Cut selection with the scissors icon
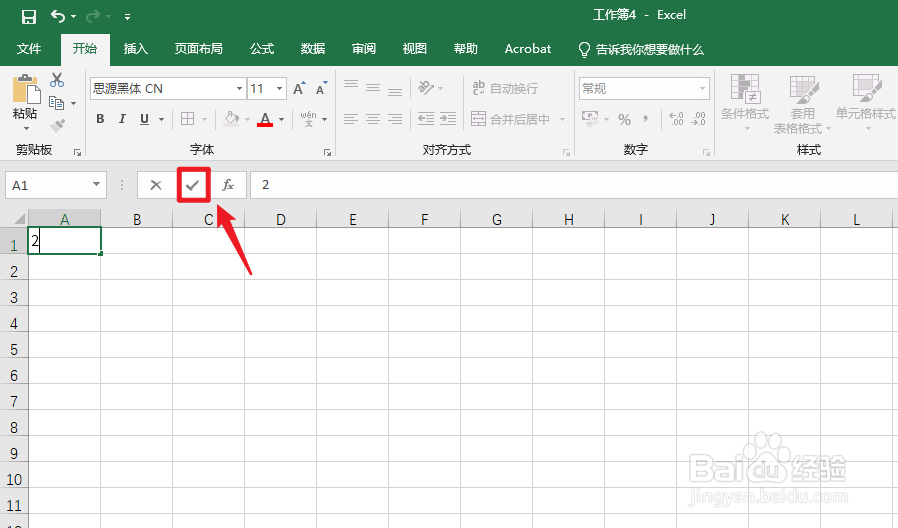The image size is (898, 528). (57, 80)
